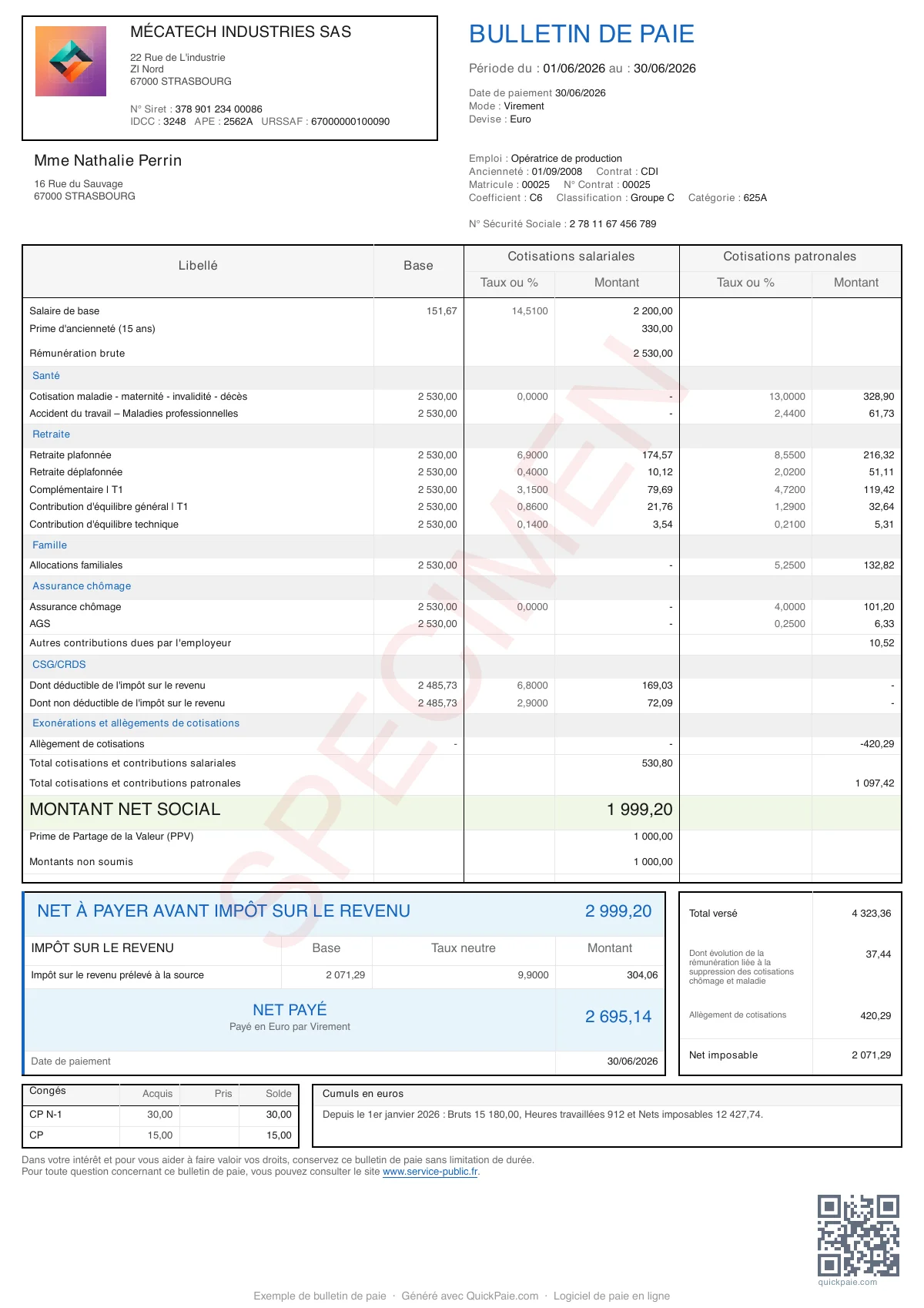The width and height of the screenshot is (924, 1308).
Task: Select the Retraite section header
Action: [x=51, y=434]
